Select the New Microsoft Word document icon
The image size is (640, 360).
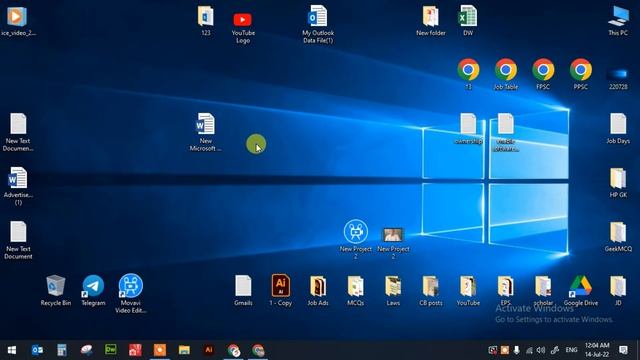coord(205,124)
